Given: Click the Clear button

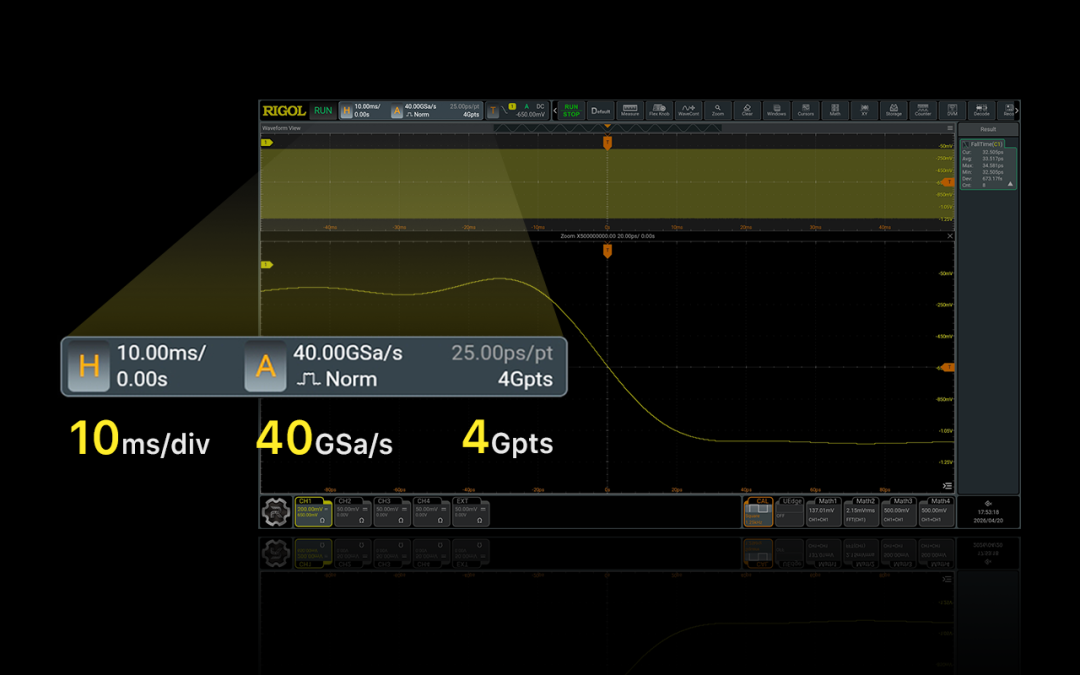Looking at the screenshot, I should [x=747, y=110].
